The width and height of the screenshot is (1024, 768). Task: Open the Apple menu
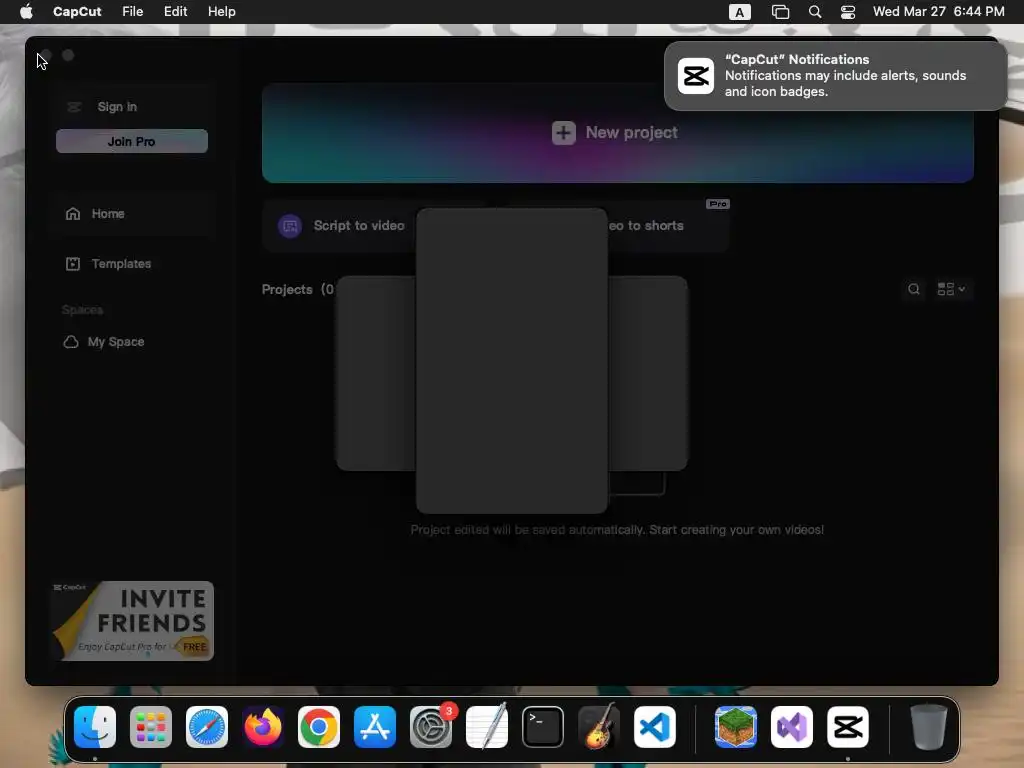click(26, 12)
